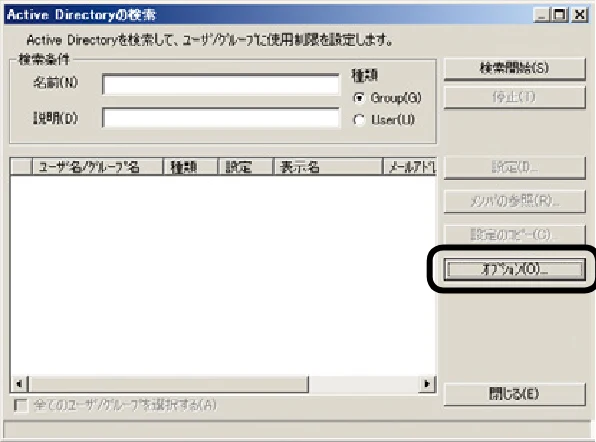This screenshot has height=442, width=596.
Task: Close dialog with 閉じる(E) button
Action: pyautogui.click(x=514, y=394)
